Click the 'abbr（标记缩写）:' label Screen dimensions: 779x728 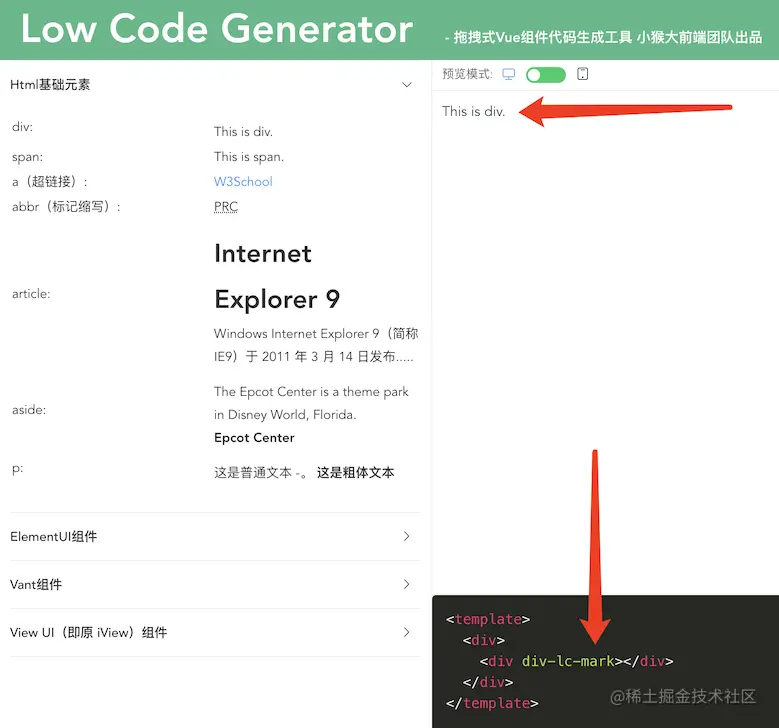(66, 206)
